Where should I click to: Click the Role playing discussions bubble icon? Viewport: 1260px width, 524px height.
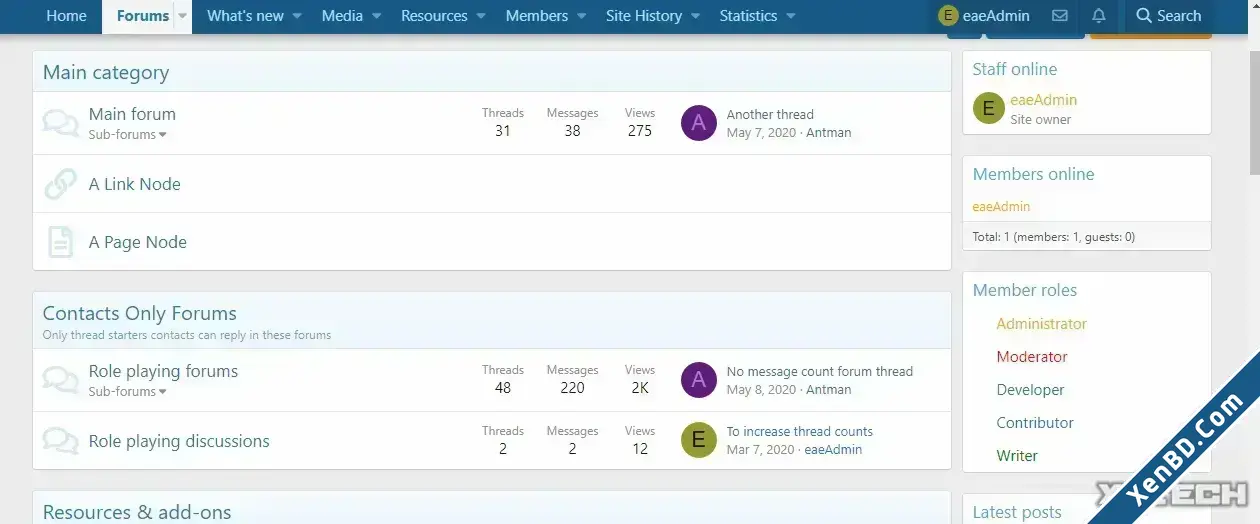61,441
